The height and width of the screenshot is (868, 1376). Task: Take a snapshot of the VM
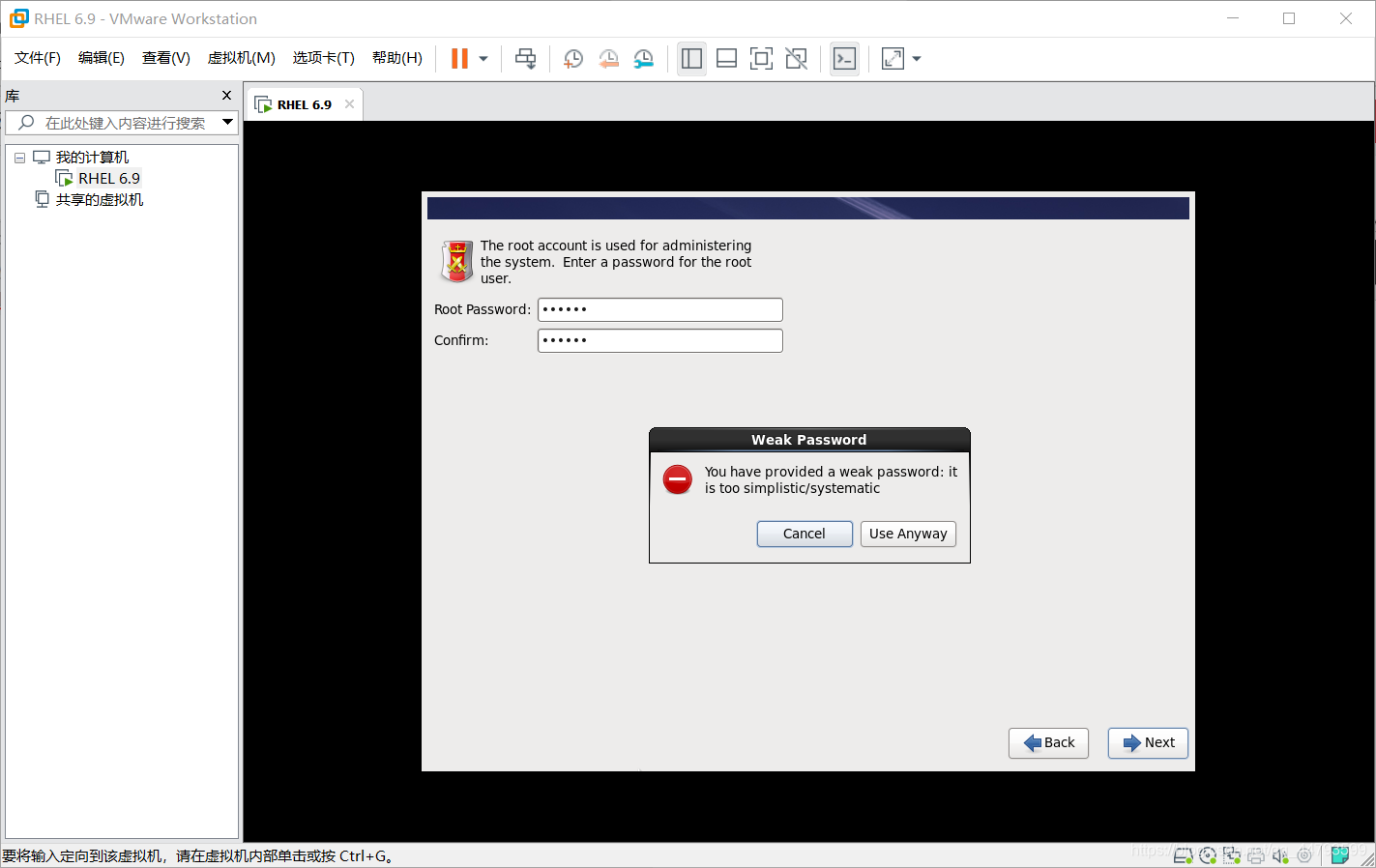point(572,59)
